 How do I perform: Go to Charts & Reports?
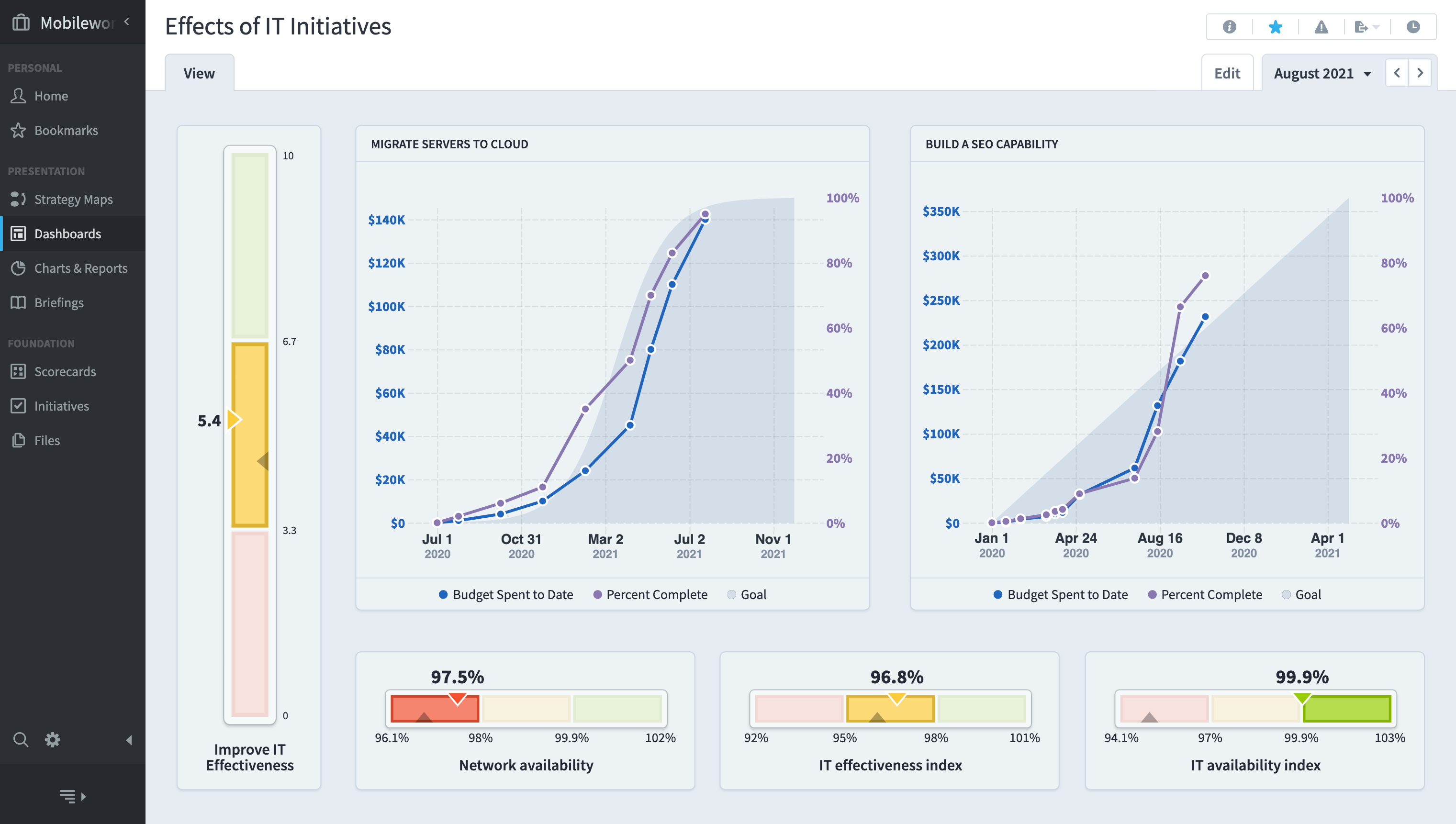tap(80, 268)
